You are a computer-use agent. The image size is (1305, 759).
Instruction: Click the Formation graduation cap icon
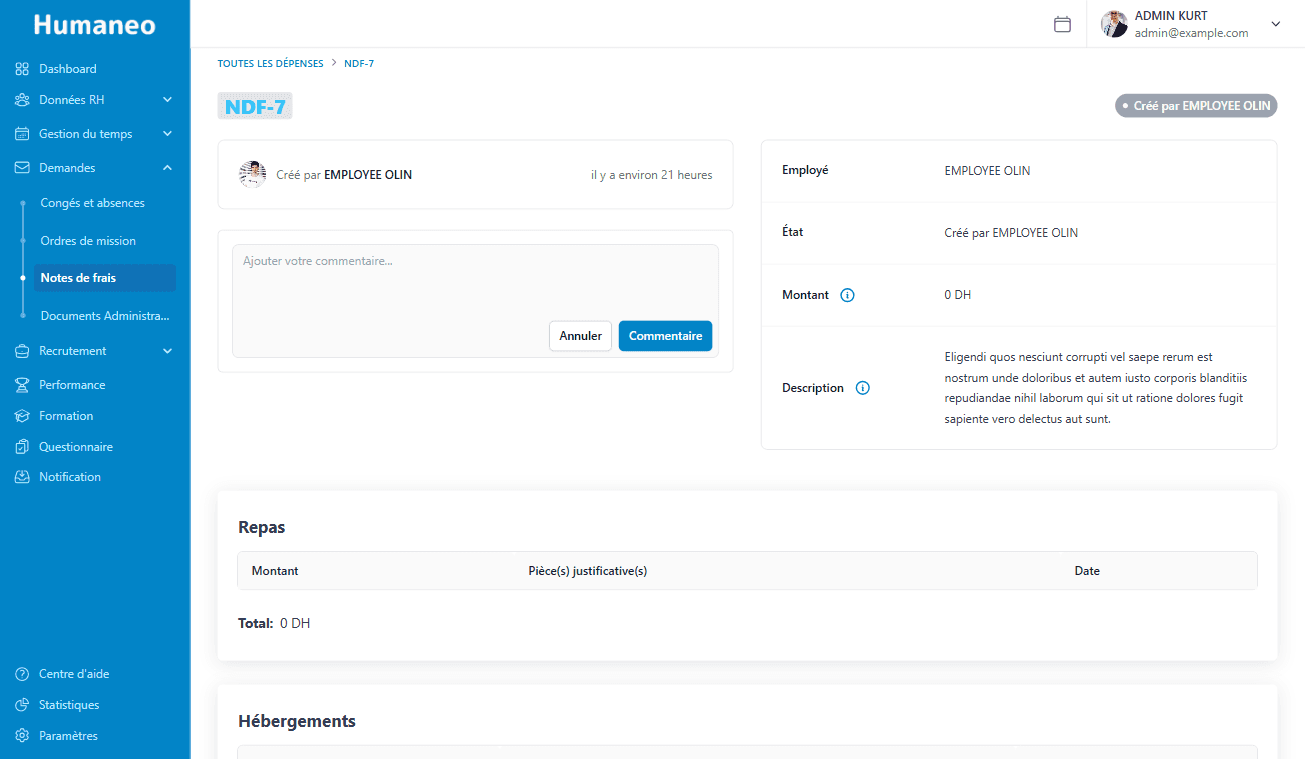(22, 416)
